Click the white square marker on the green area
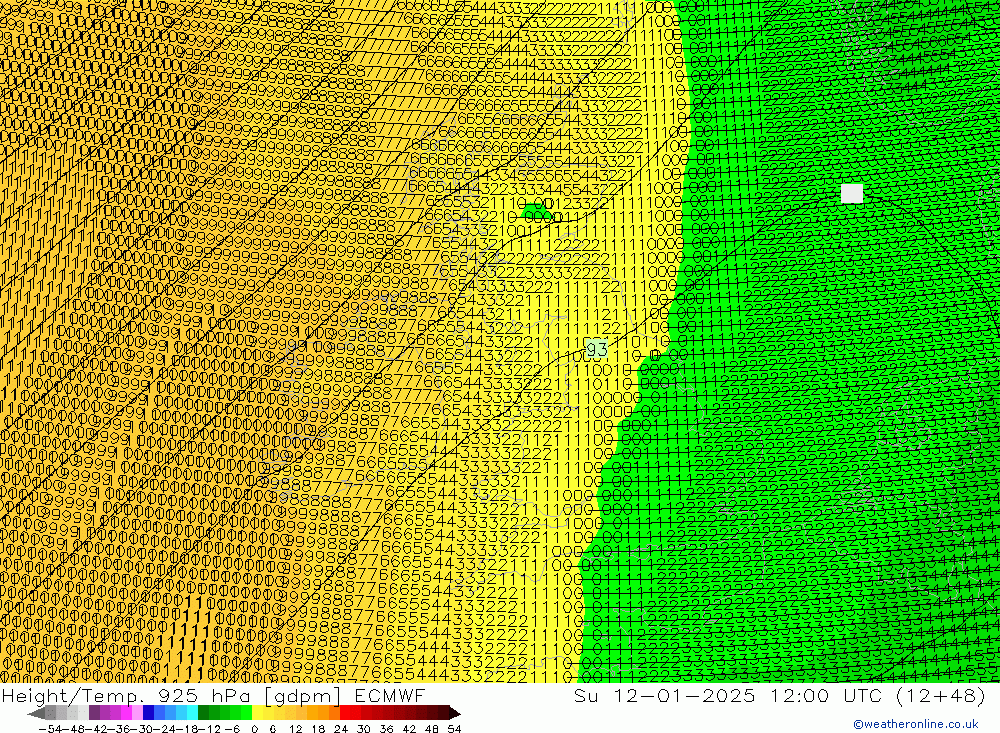Image resolution: width=1000 pixels, height=733 pixels. coord(851,193)
